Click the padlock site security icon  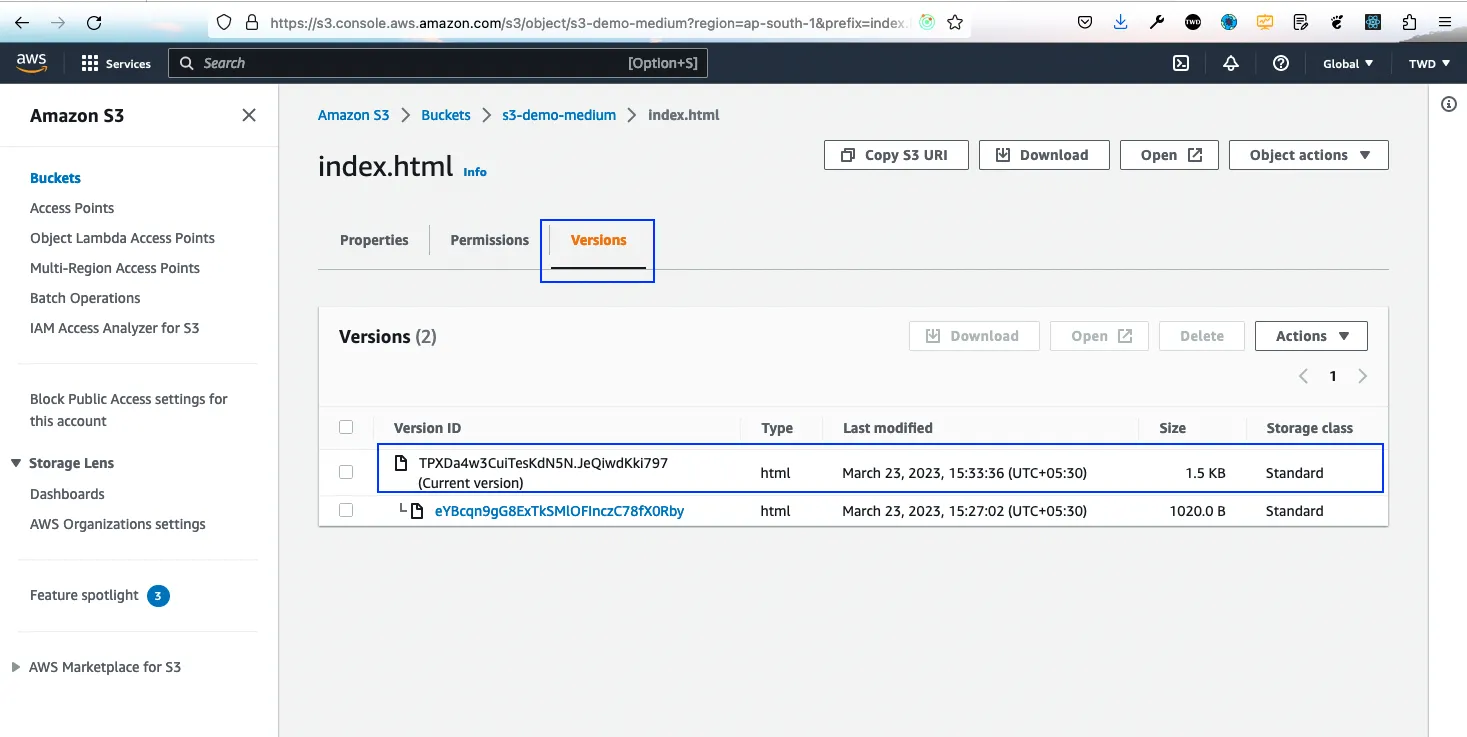coord(251,22)
